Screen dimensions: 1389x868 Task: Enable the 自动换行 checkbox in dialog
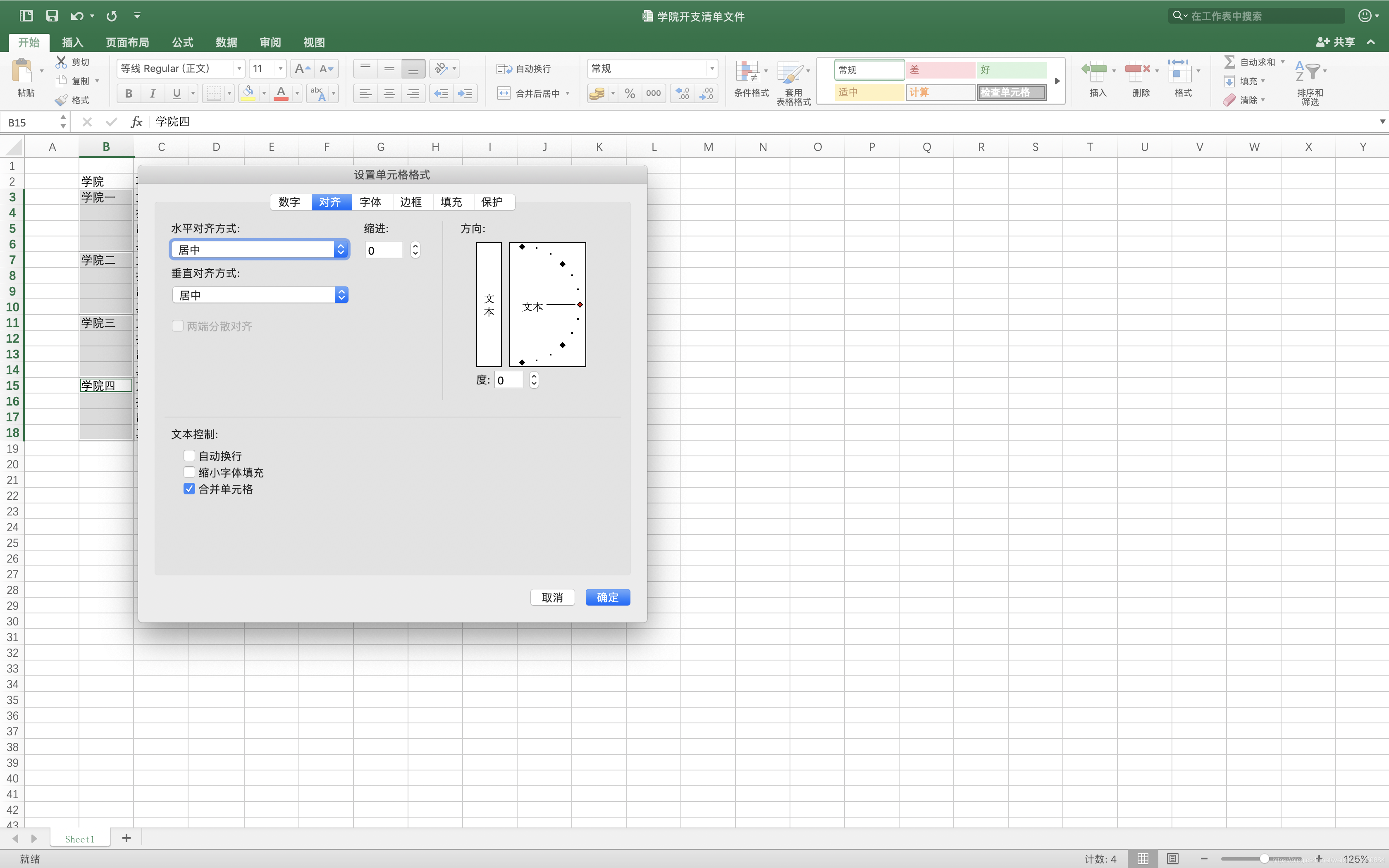(x=189, y=456)
